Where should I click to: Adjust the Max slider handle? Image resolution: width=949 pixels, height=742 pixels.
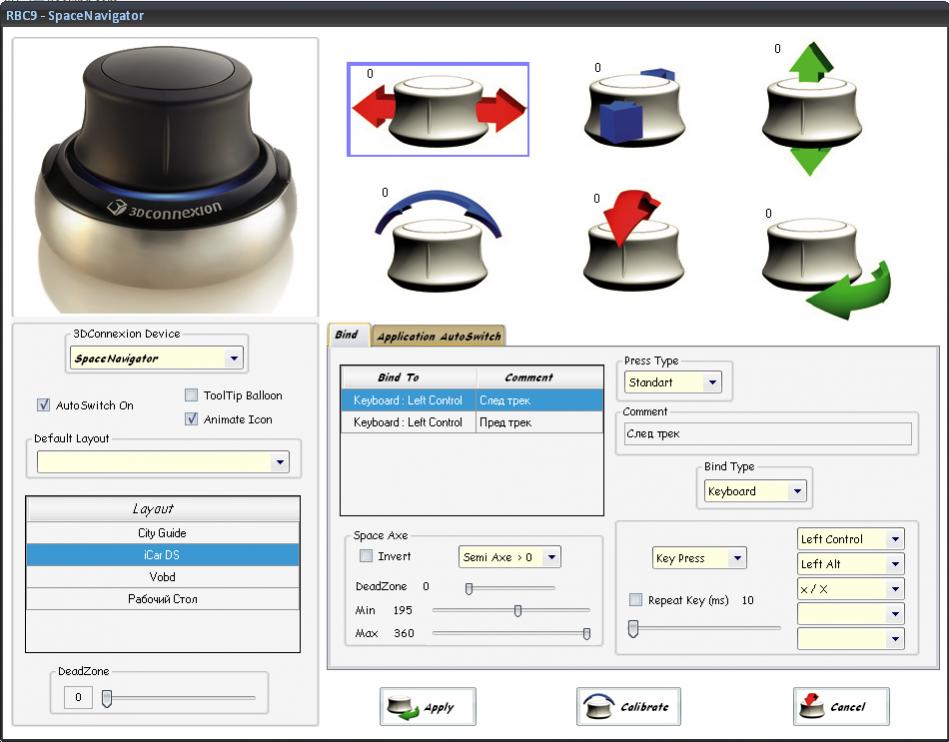pyautogui.click(x=586, y=634)
